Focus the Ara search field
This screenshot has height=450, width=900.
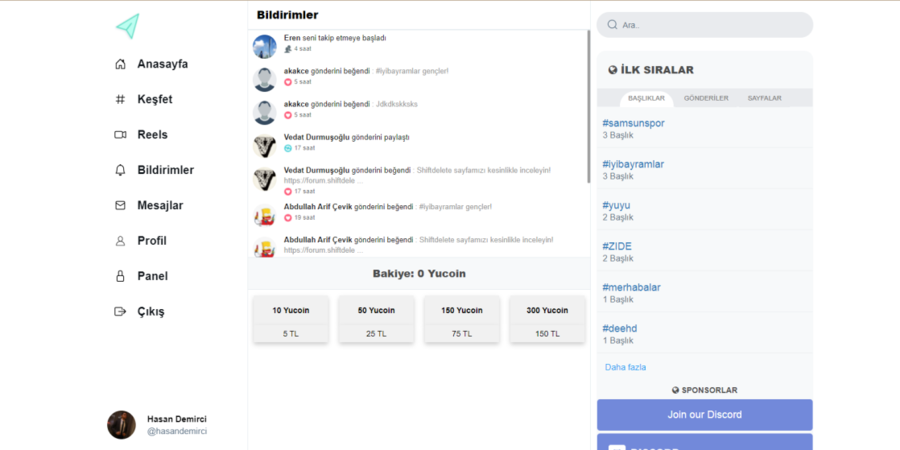(705, 25)
